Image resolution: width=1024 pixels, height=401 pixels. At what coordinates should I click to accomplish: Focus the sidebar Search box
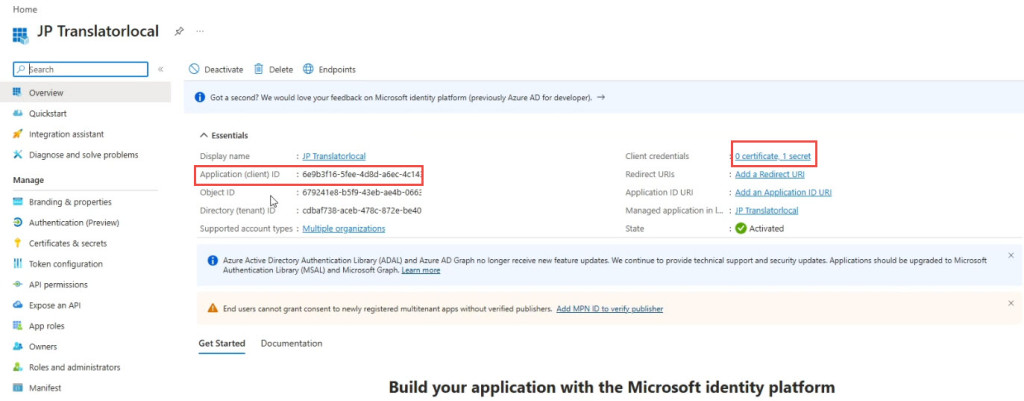pos(81,69)
